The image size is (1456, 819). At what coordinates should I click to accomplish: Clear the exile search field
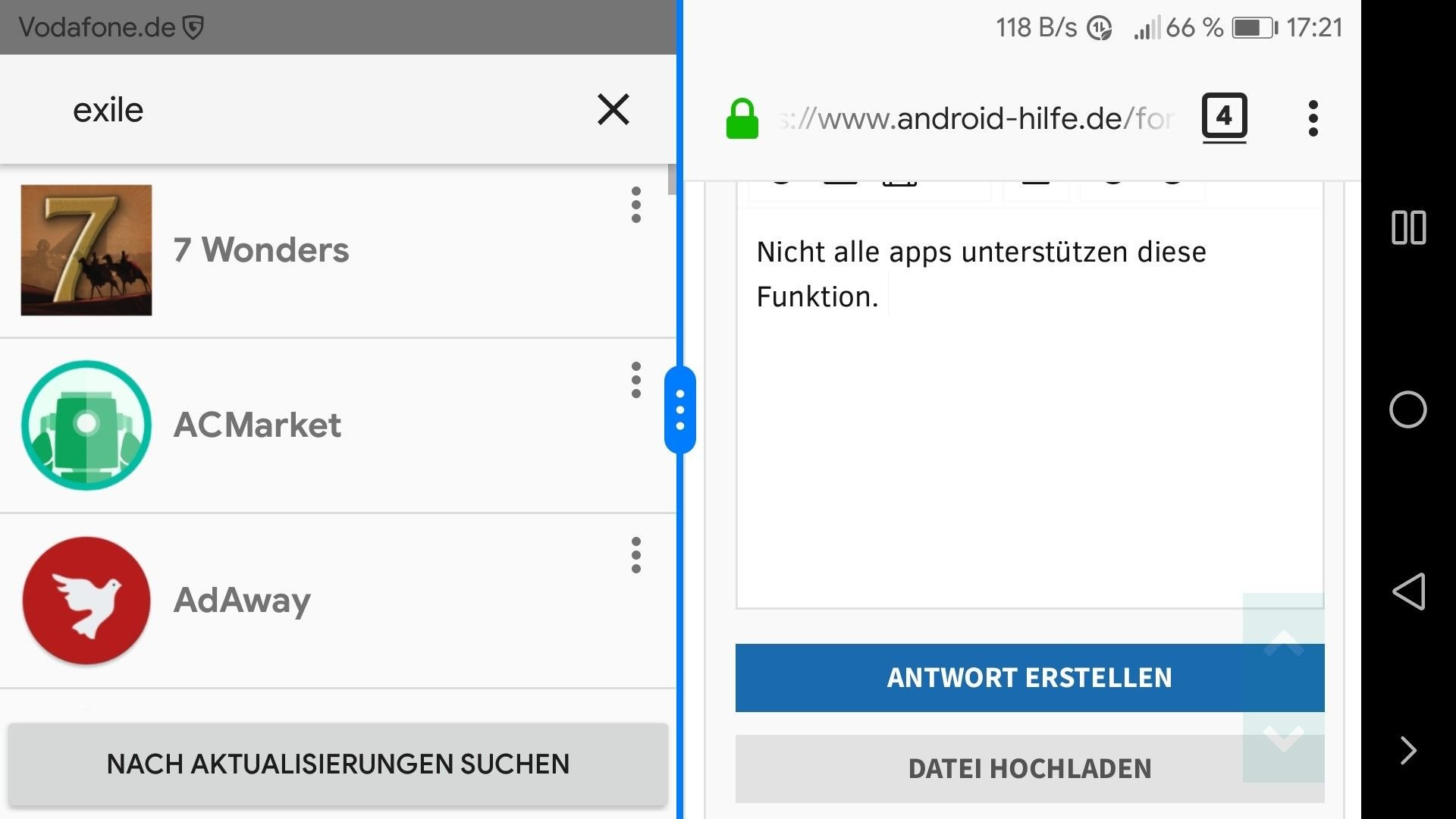click(x=613, y=109)
